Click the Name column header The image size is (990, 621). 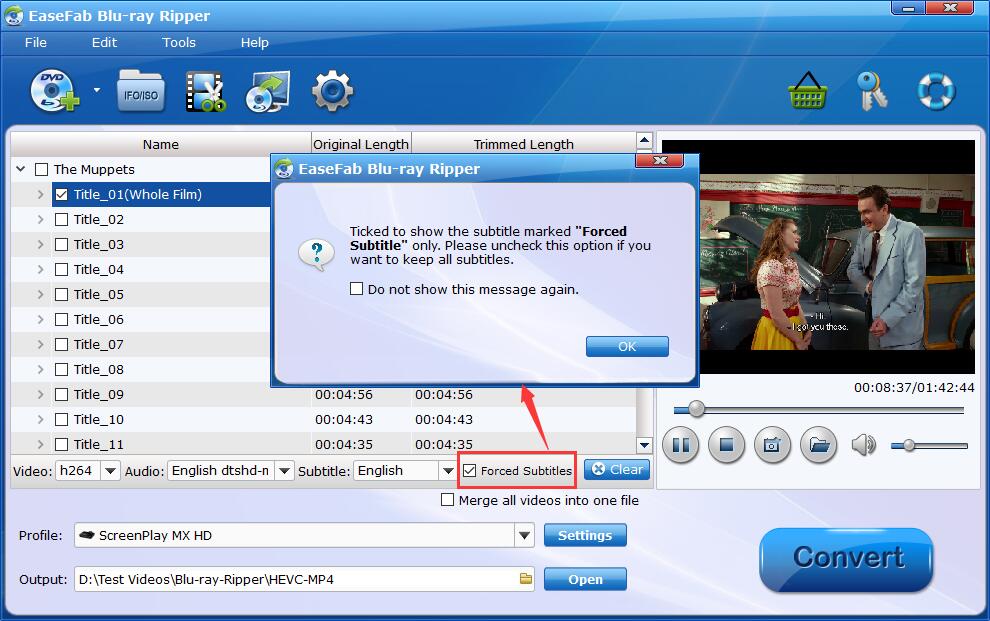point(160,144)
